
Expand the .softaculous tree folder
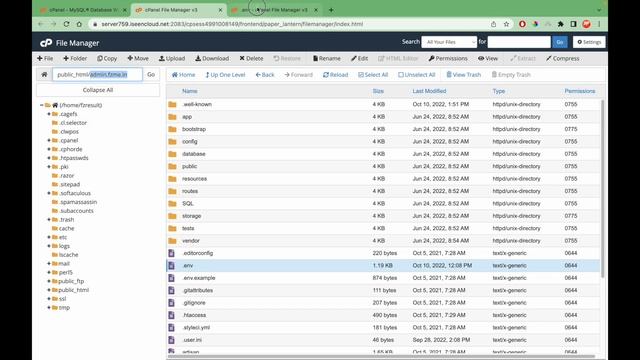click(x=49, y=193)
